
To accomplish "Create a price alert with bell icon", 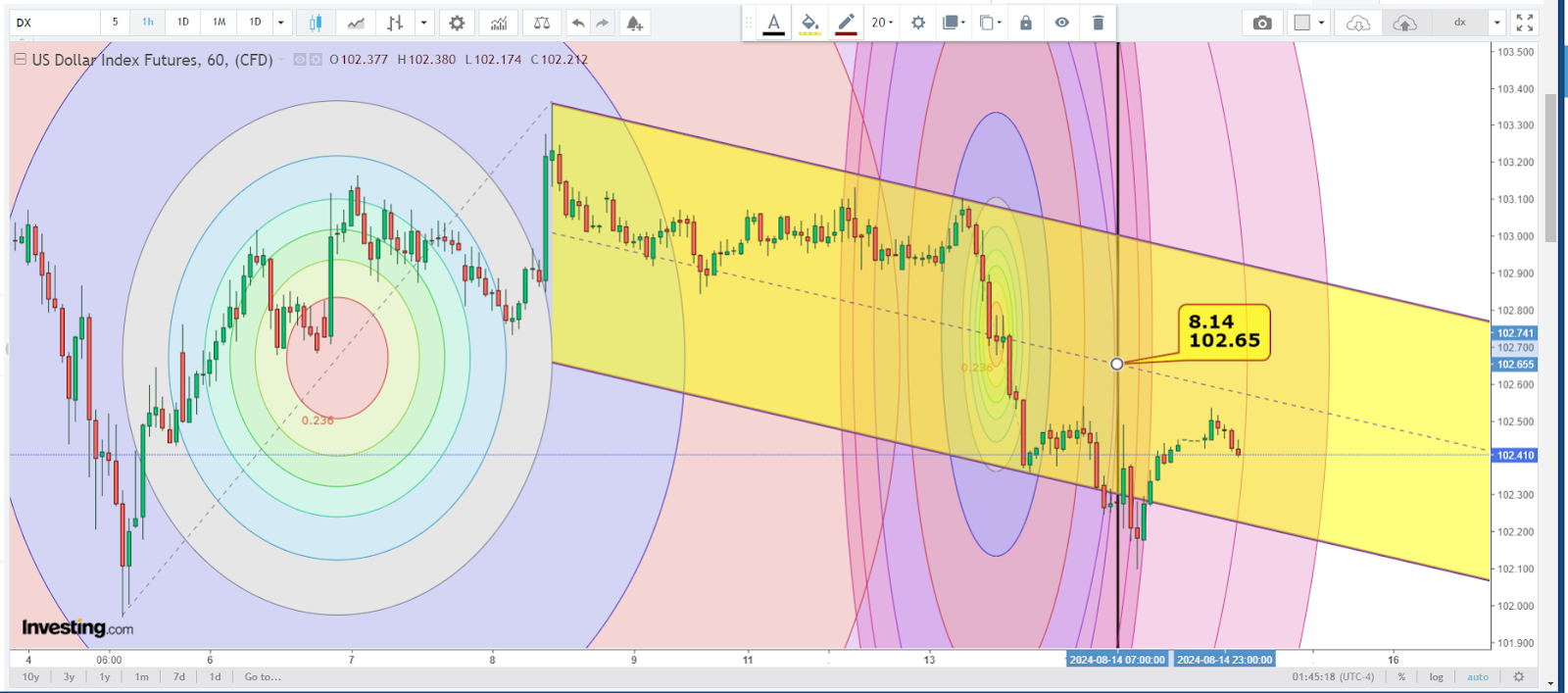I will click(635, 23).
